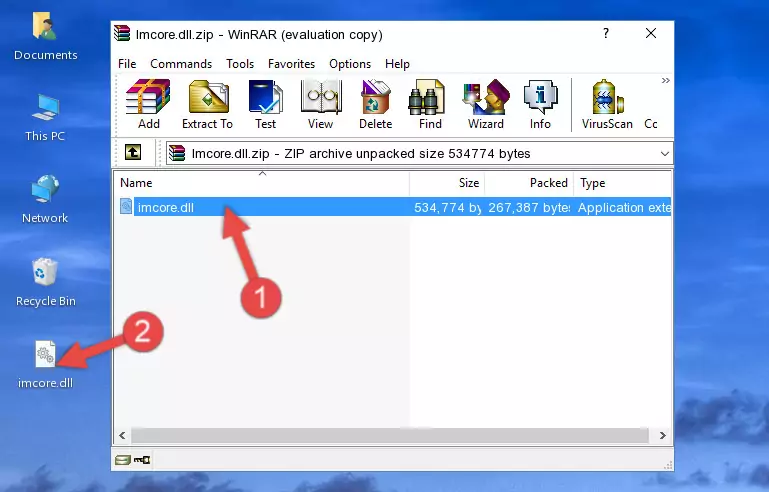Select the Documents desktop icon
Image resolution: width=769 pixels, height=492 pixels.
click(x=46, y=36)
